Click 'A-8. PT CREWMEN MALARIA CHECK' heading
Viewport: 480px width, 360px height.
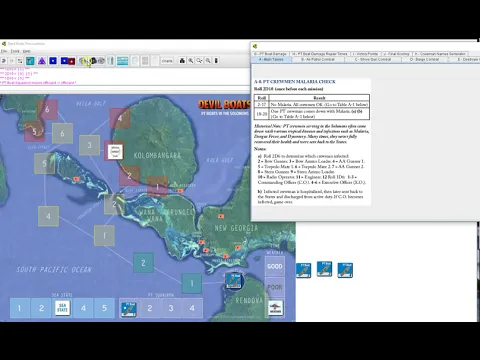(295, 81)
